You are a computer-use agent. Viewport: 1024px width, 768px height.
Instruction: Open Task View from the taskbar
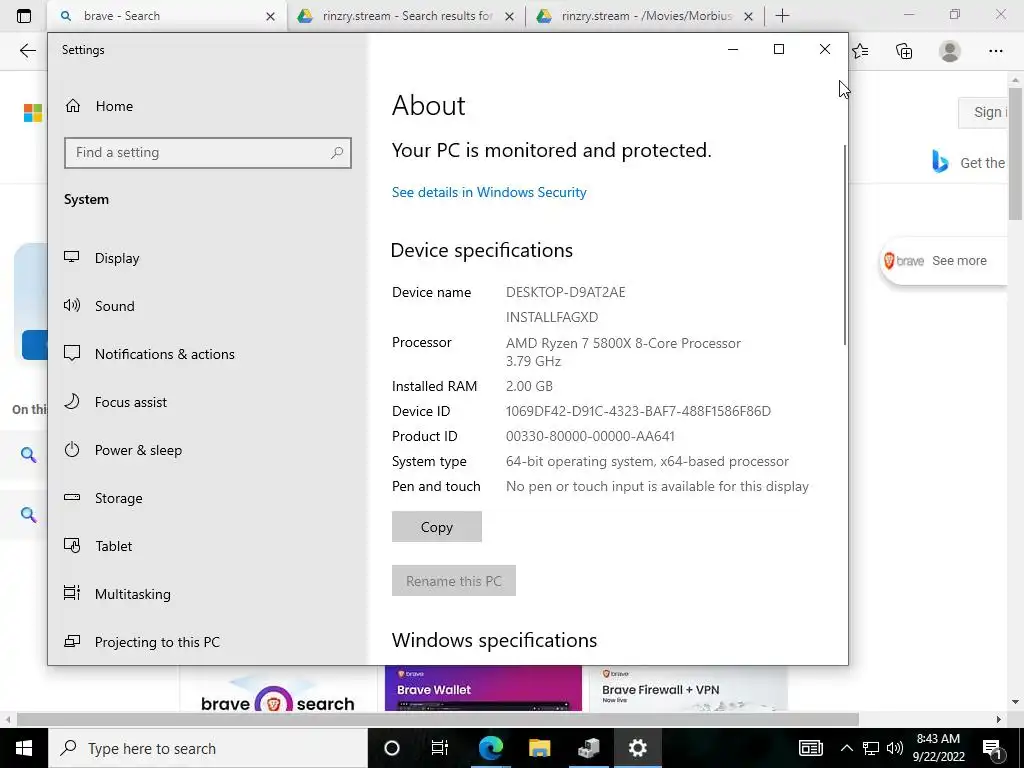tap(440, 748)
